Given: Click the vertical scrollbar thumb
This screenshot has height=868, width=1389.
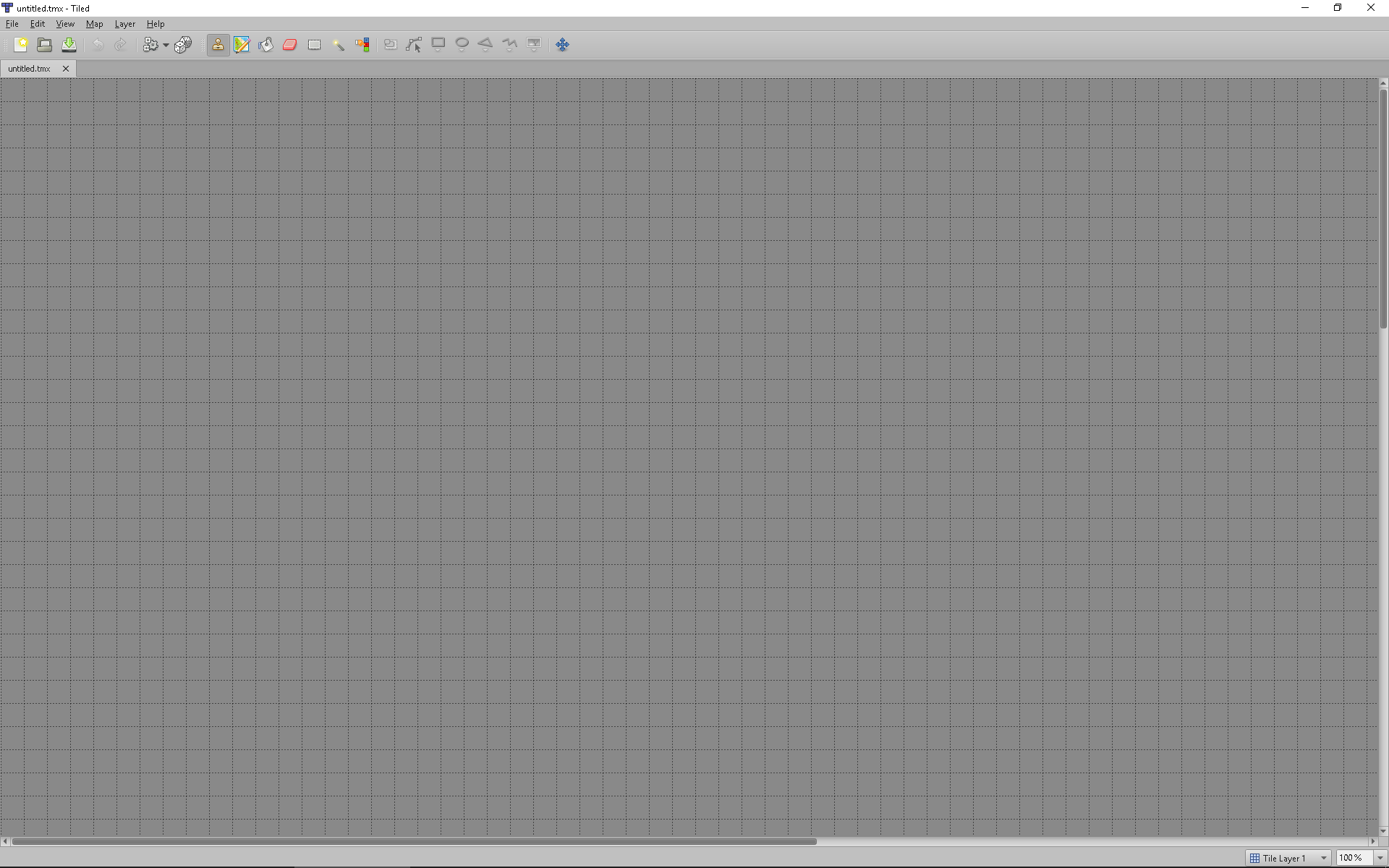Looking at the screenshot, I should [1383, 208].
